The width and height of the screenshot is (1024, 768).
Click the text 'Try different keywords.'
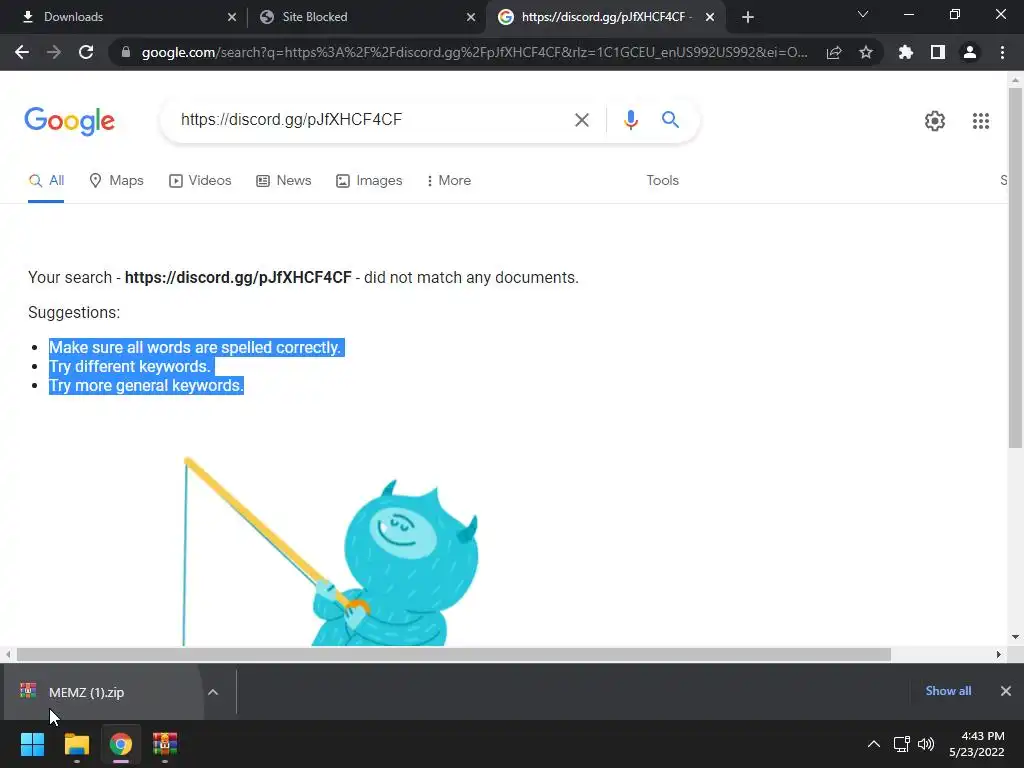(130, 366)
